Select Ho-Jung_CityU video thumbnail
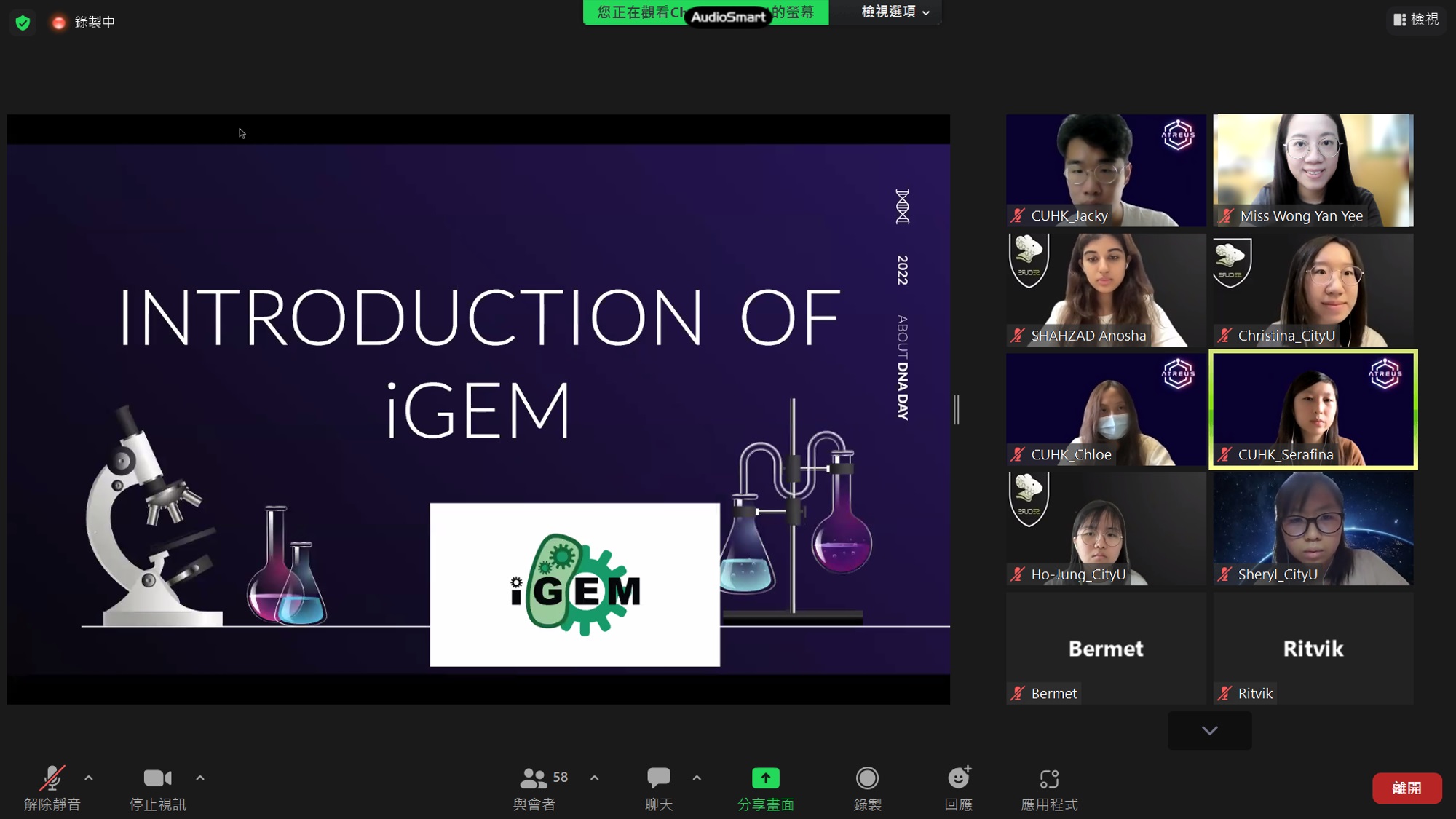The image size is (1456, 819). tap(1106, 529)
